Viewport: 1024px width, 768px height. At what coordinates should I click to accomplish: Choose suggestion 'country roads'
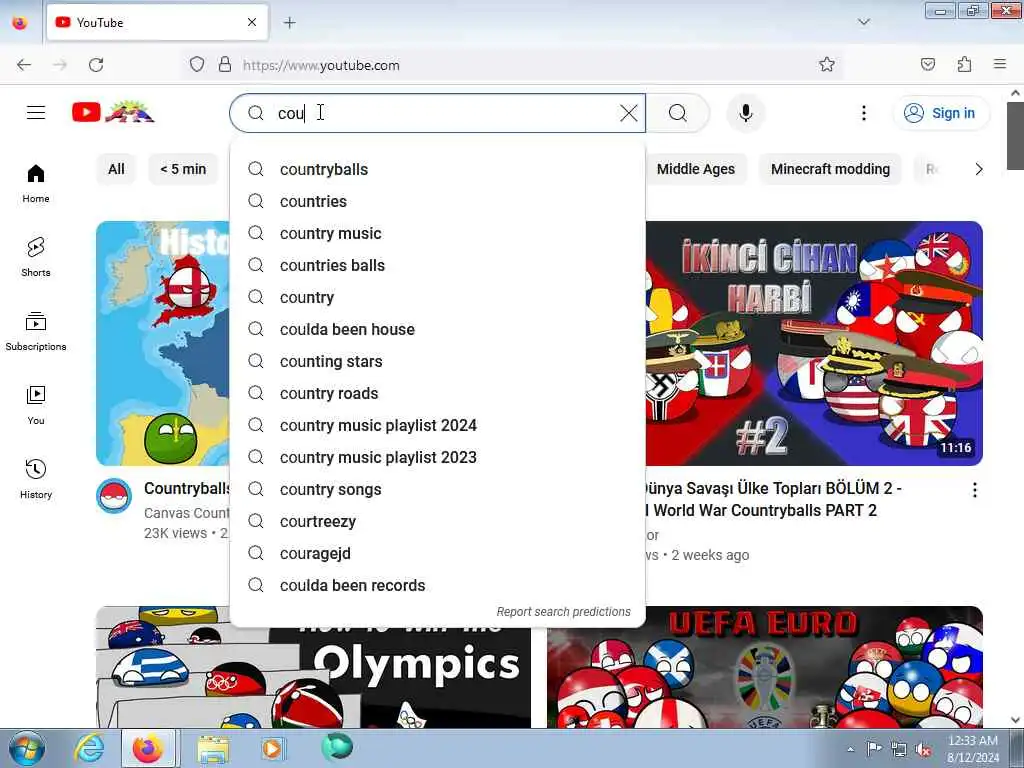(438, 393)
